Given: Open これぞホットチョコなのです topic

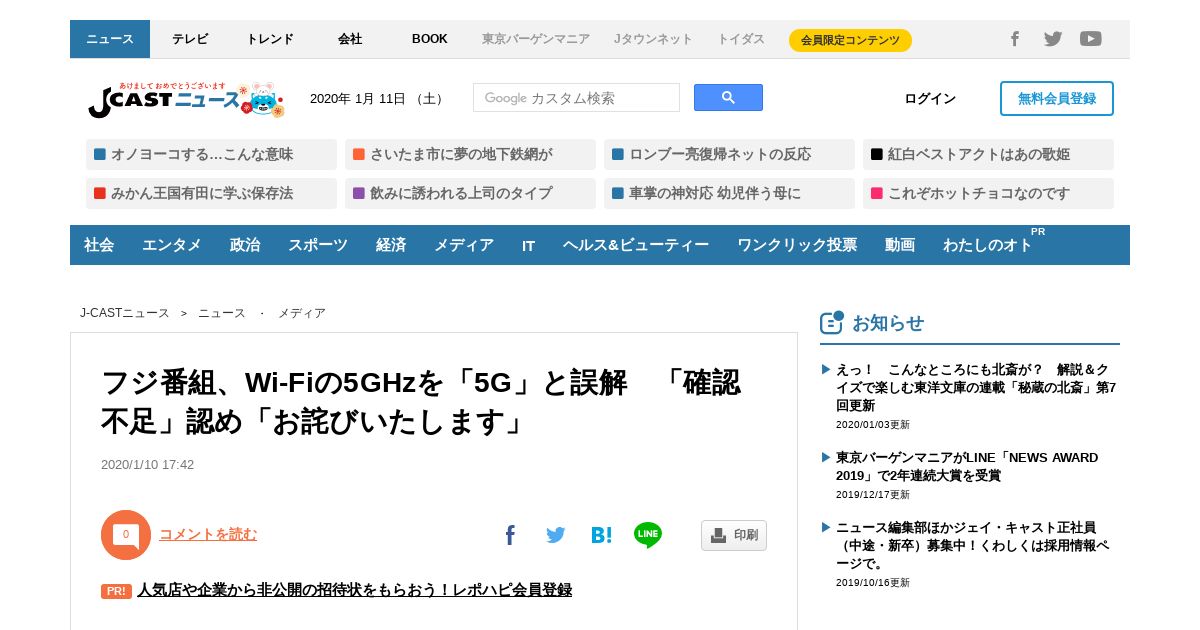Looking at the screenshot, I should coord(988,193).
